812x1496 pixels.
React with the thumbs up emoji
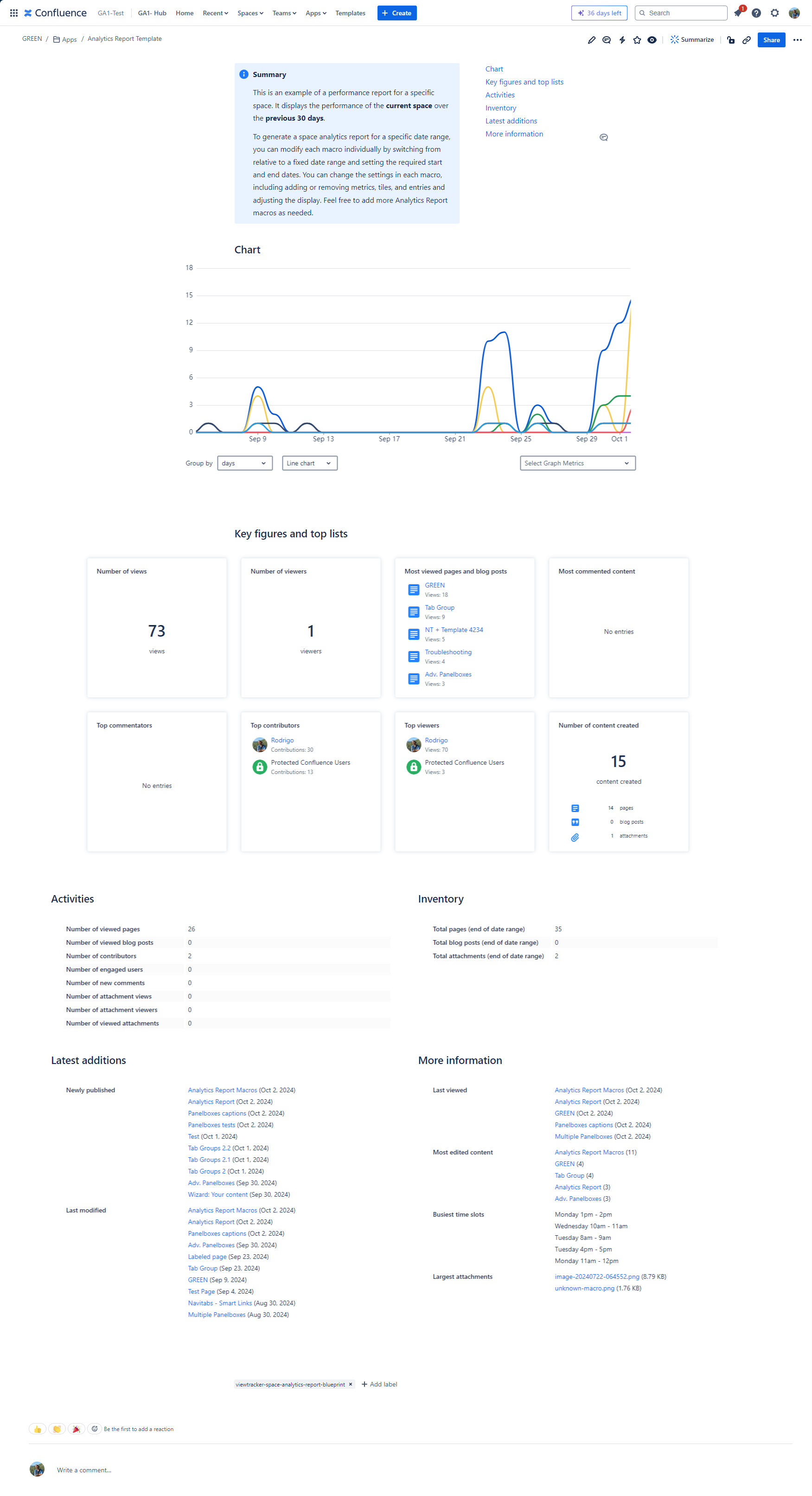click(38, 1429)
